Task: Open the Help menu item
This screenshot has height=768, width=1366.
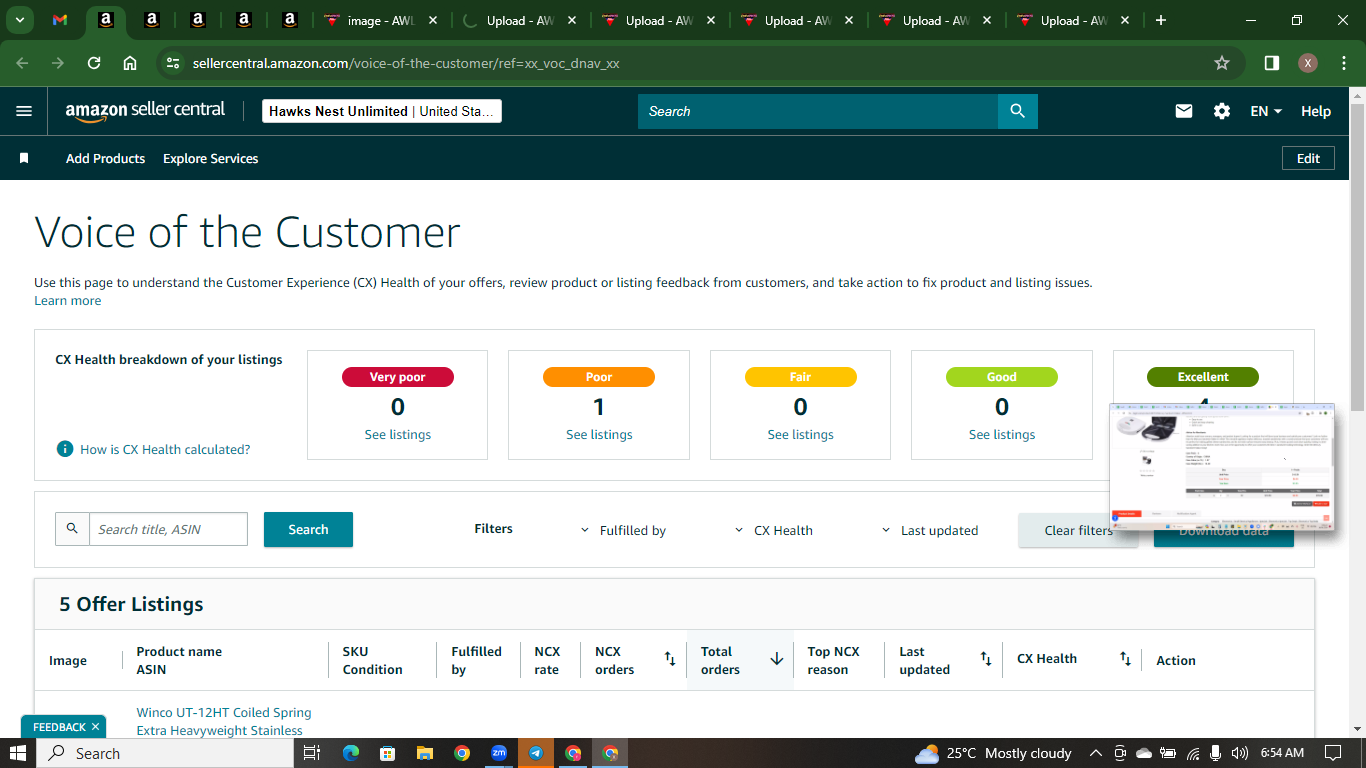Action: (1316, 111)
